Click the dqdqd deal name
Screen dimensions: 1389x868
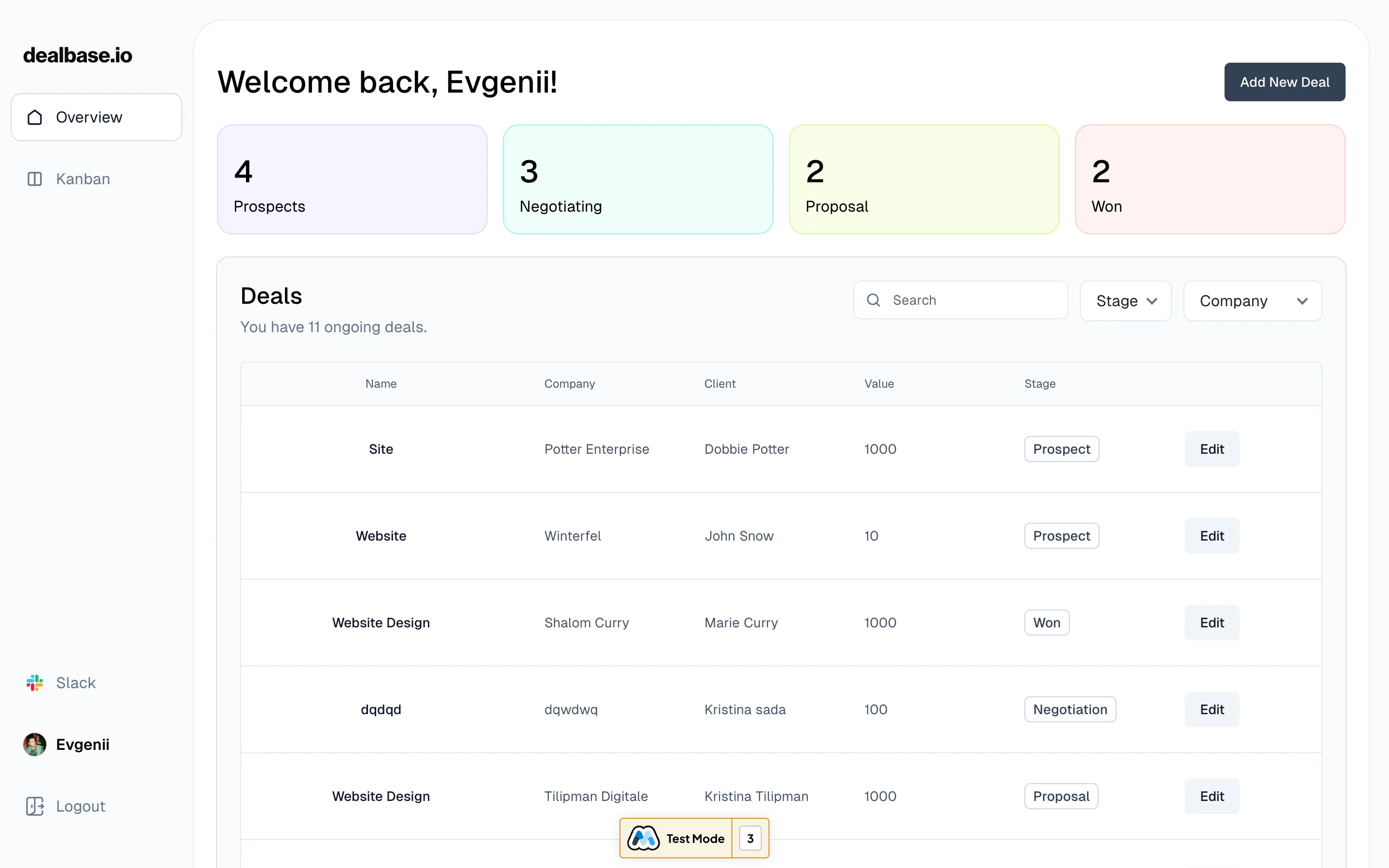[381, 709]
